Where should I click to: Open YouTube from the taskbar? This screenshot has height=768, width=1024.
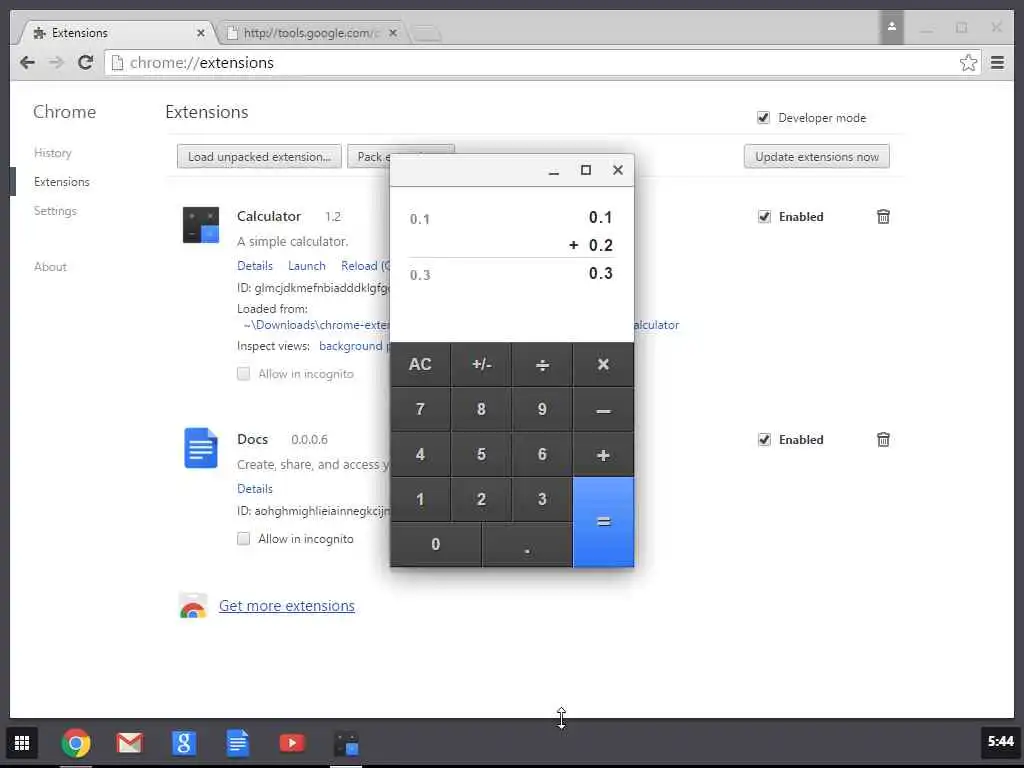pos(292,743)
